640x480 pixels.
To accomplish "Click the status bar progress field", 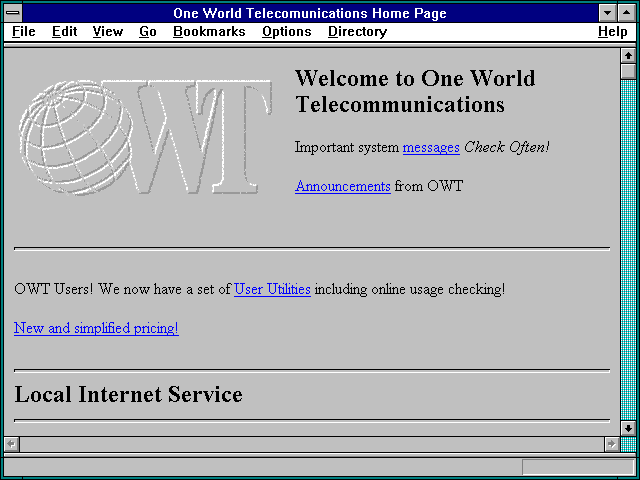I will point(578,467).
